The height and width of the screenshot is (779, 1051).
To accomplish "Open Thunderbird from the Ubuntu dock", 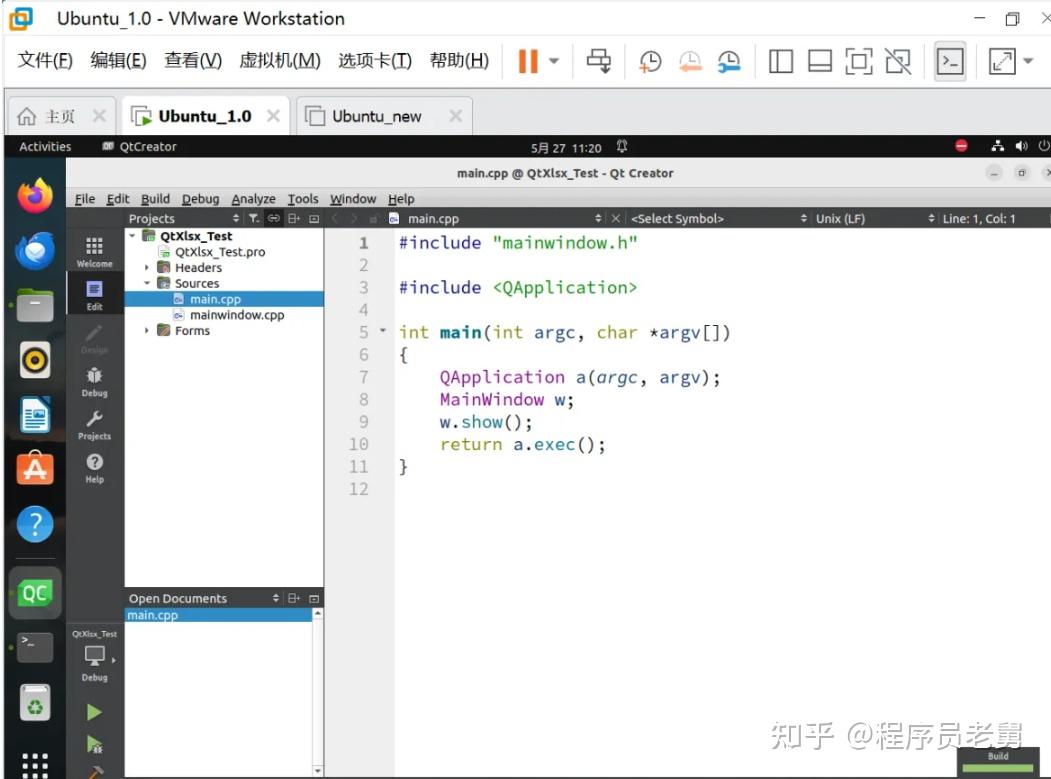I will pos(35,251).
